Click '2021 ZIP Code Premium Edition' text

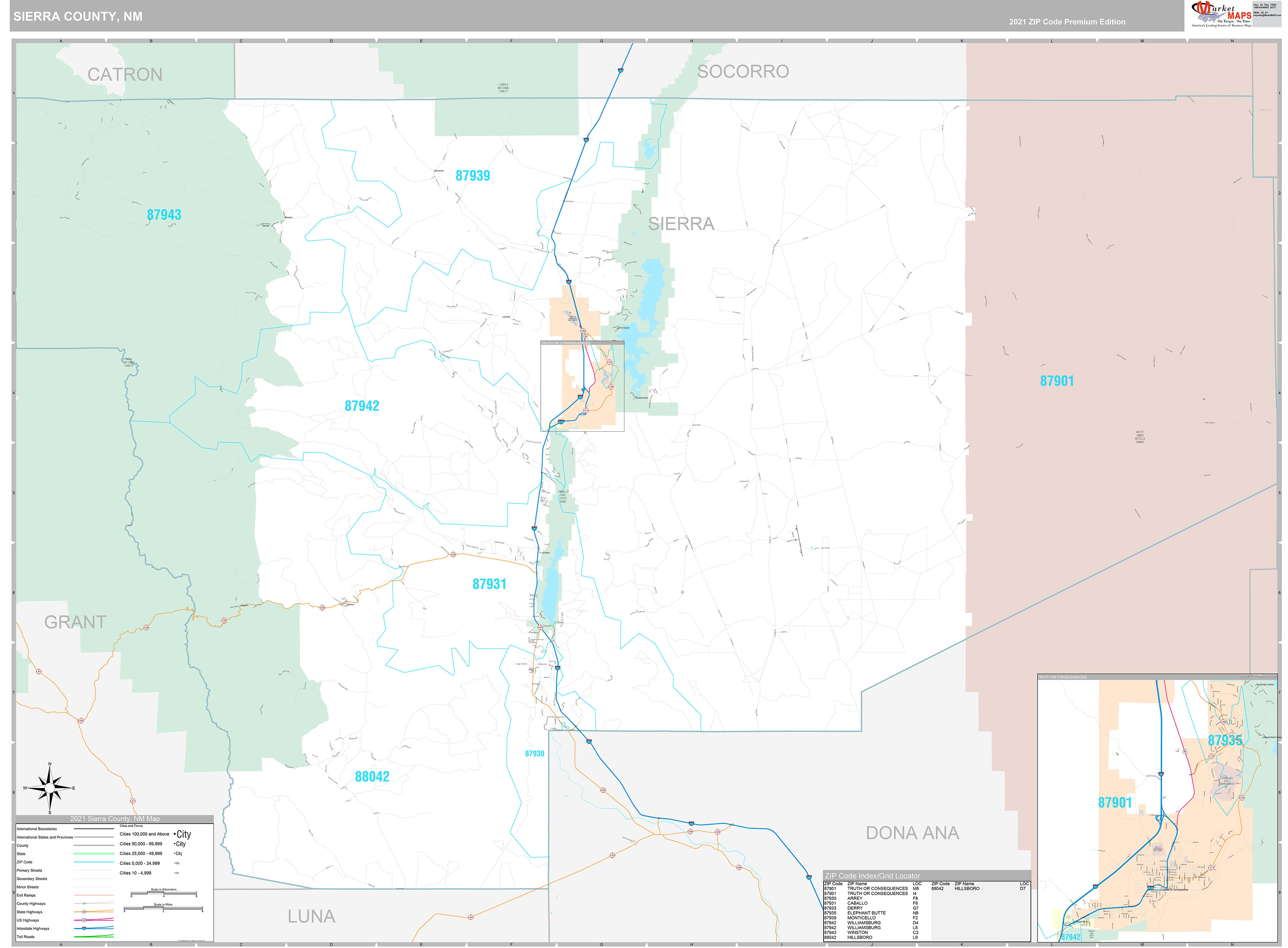click(x=1067, y=22)
